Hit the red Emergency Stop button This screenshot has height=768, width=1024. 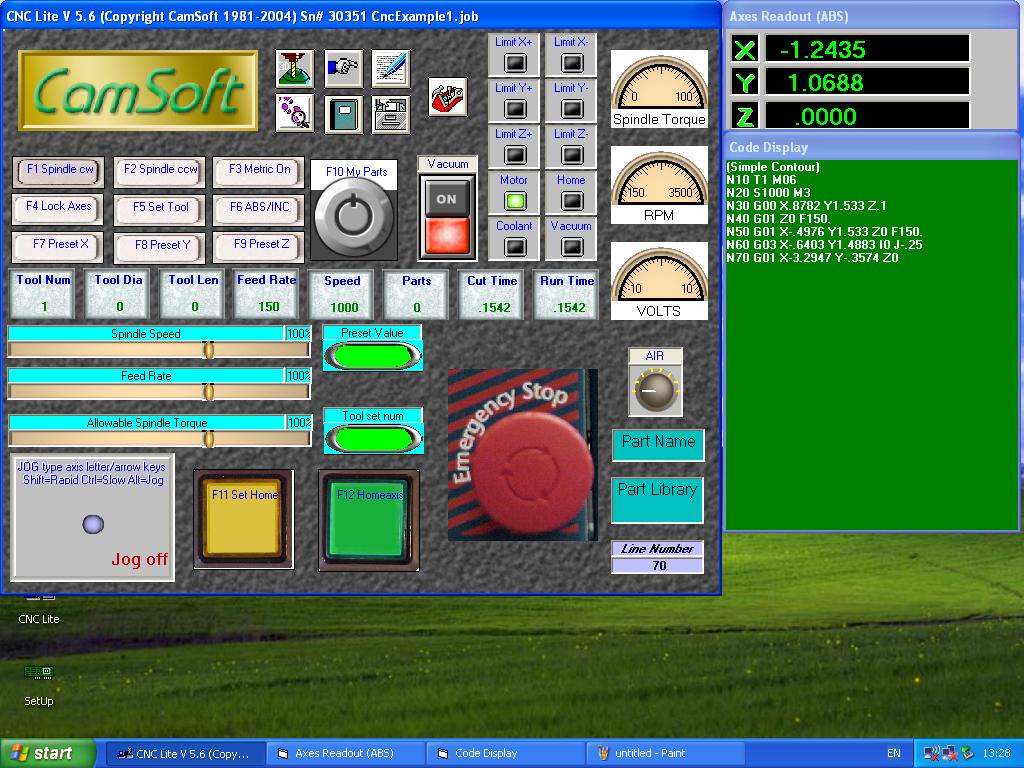click(532, 472)
